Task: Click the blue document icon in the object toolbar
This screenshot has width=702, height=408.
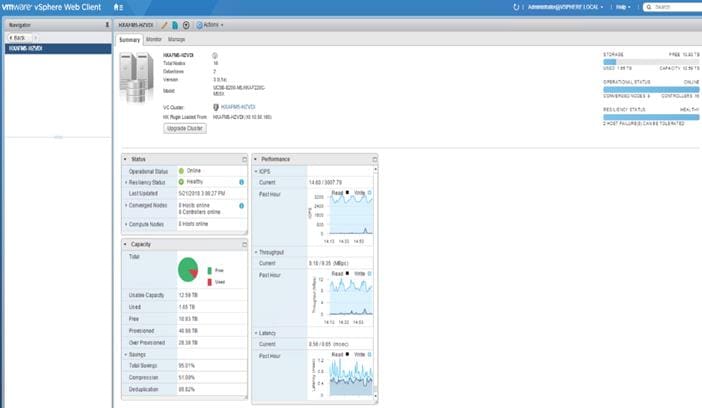Action: point(175,25)
